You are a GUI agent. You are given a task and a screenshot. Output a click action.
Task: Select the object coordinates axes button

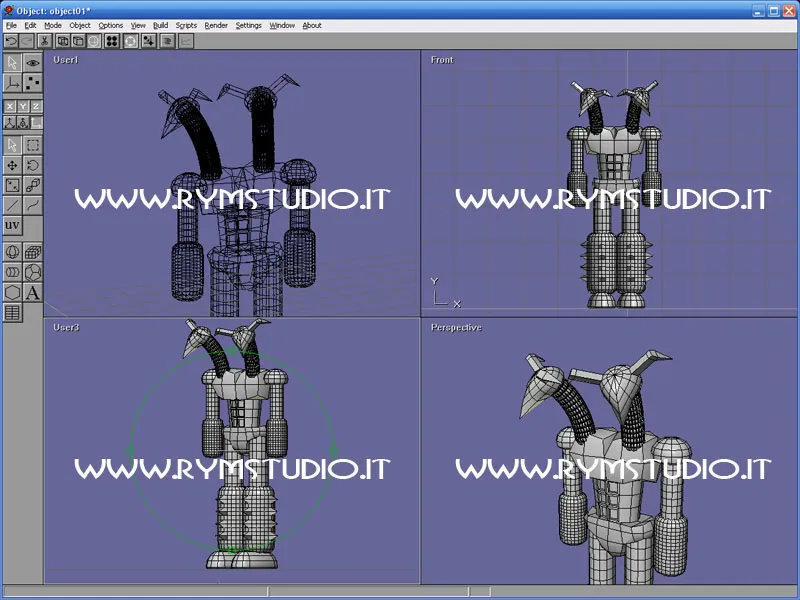23,122
